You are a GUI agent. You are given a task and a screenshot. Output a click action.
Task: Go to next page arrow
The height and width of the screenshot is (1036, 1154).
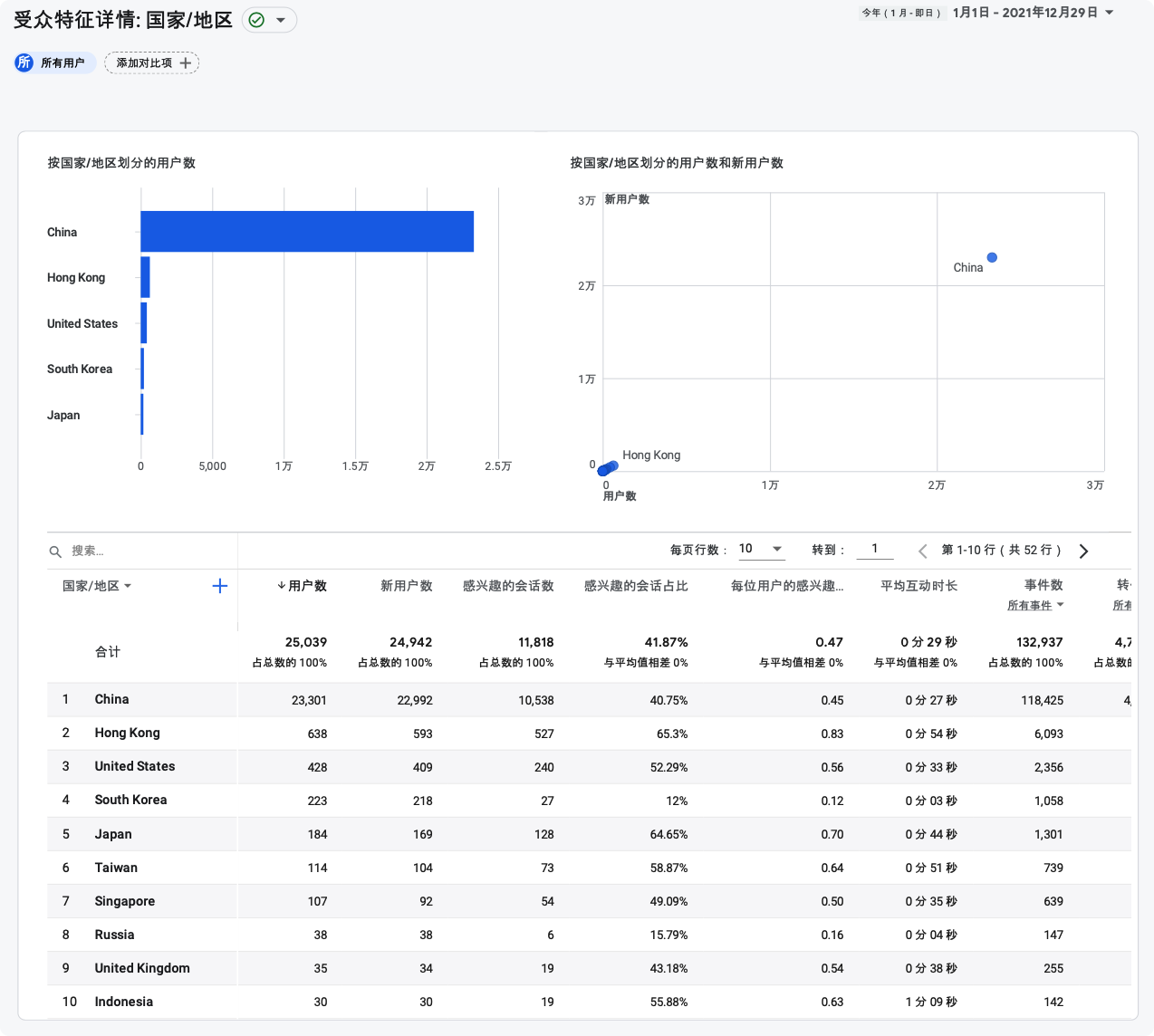(x=1083, y=551)
